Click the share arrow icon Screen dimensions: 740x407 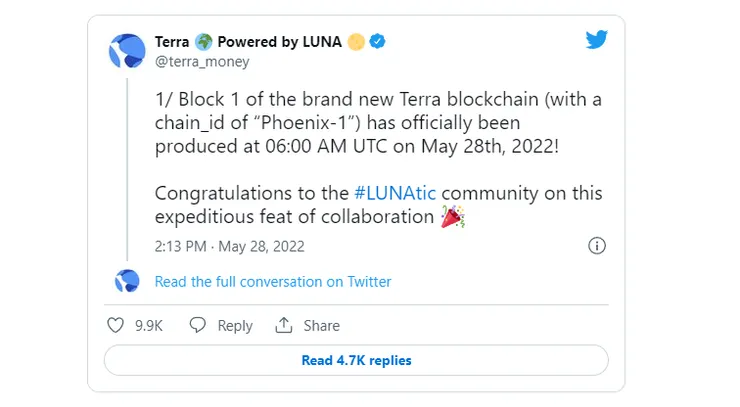[x=284, y=325]
